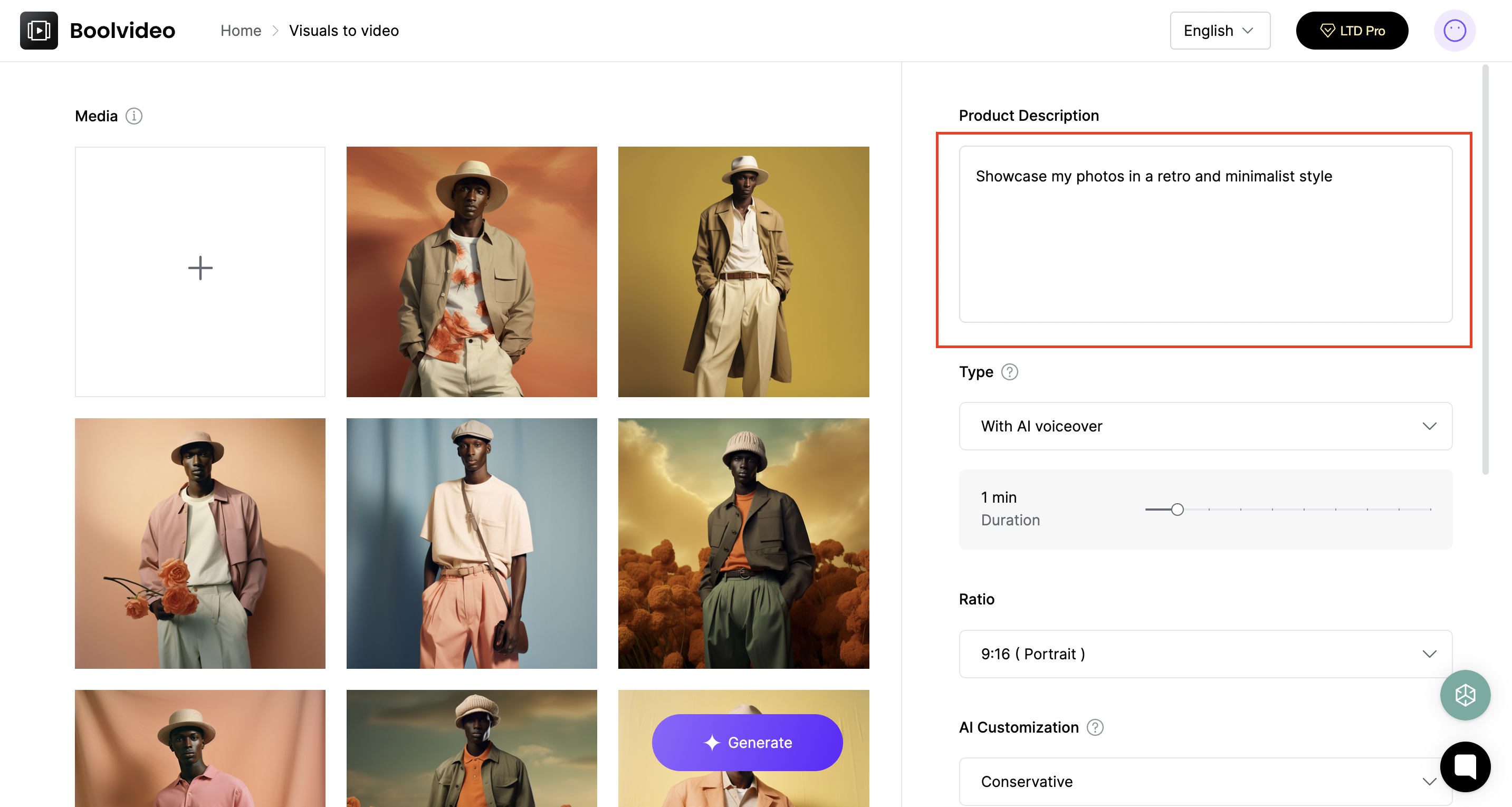Click the Type help question icon
1512x807 pixels.
[1010, 372]
